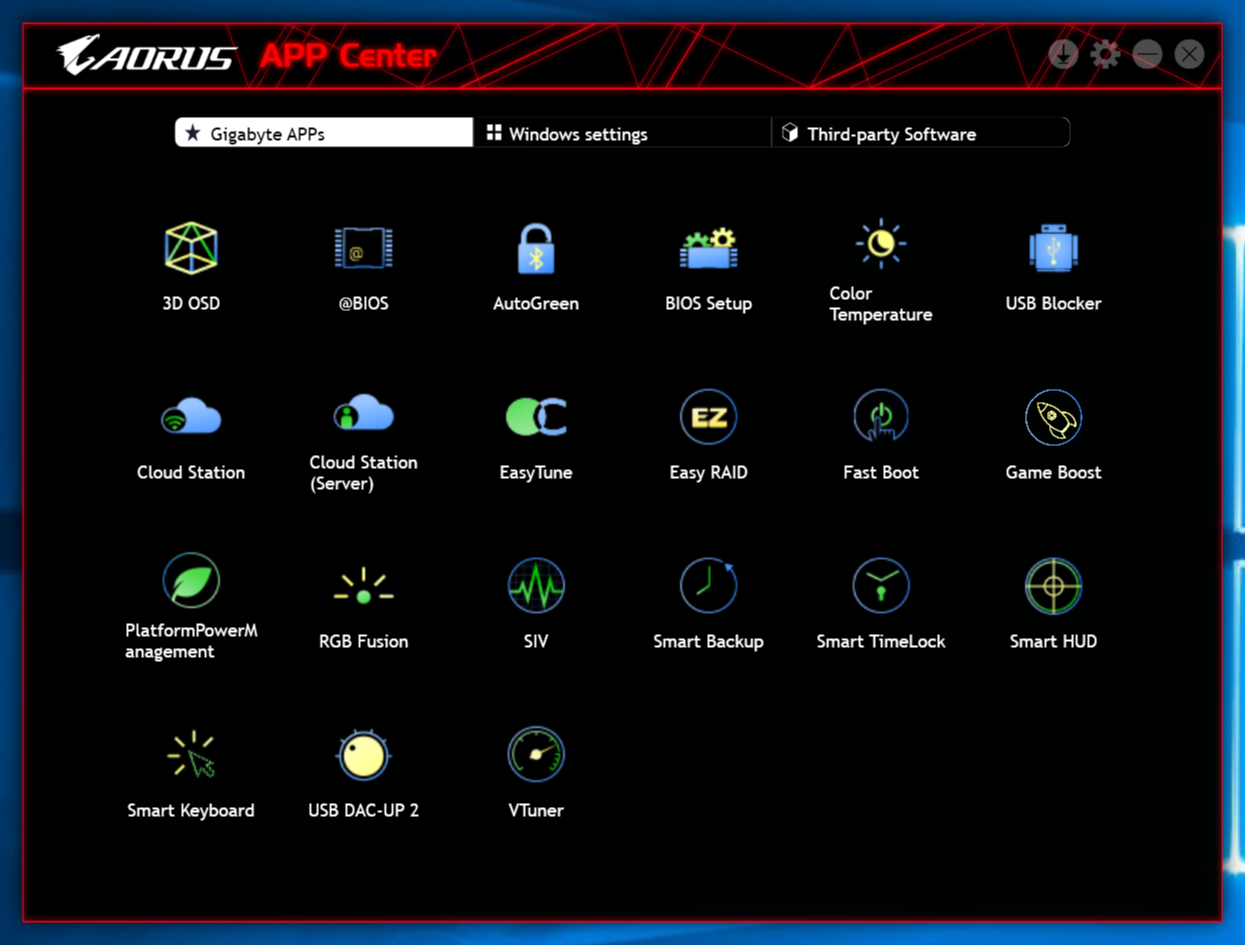Open the SIV waveform icon
1245x945 pixels.
(x=536, y=586)
